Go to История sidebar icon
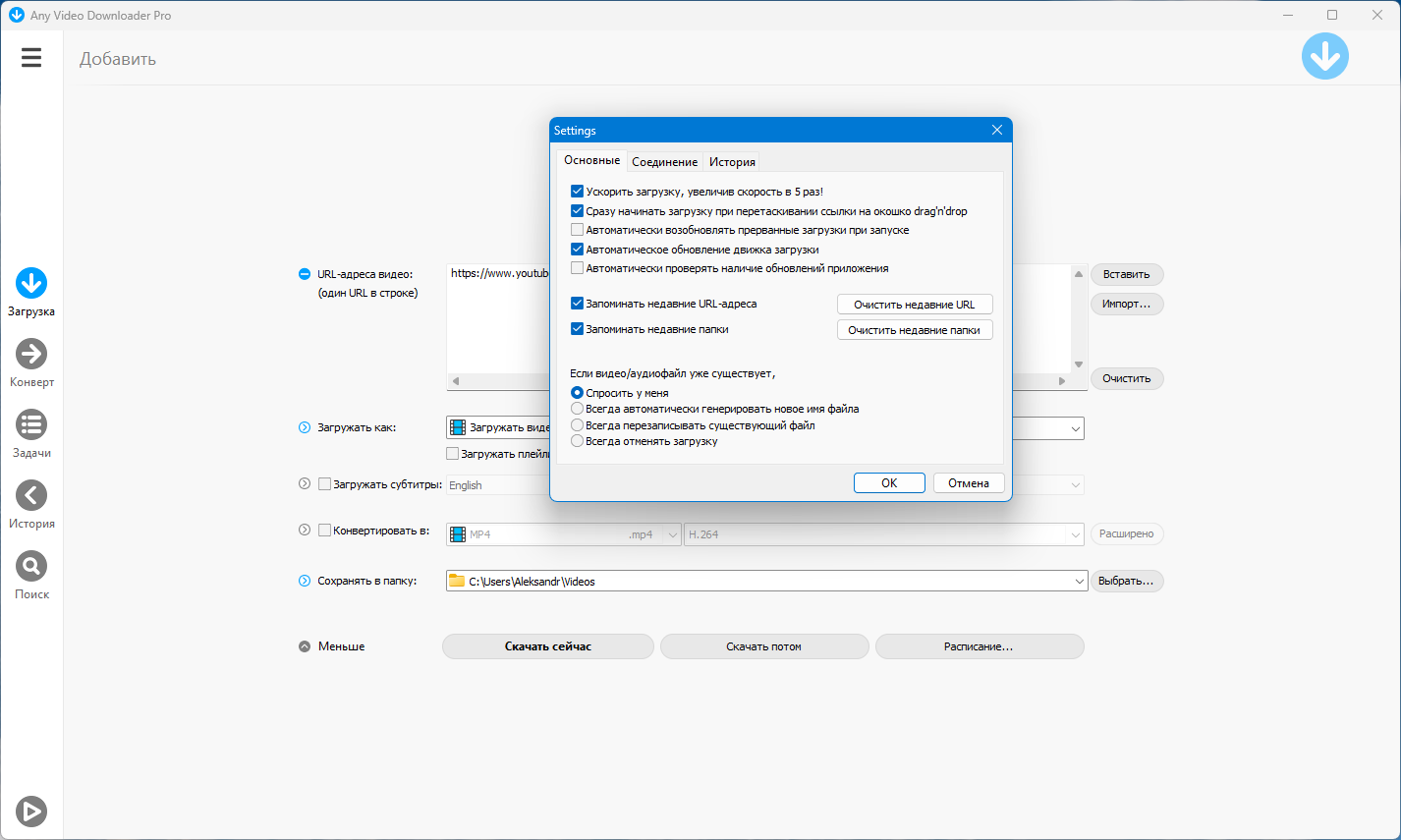Viewport: 1401px width, 840px height. (x=31, y=496)
